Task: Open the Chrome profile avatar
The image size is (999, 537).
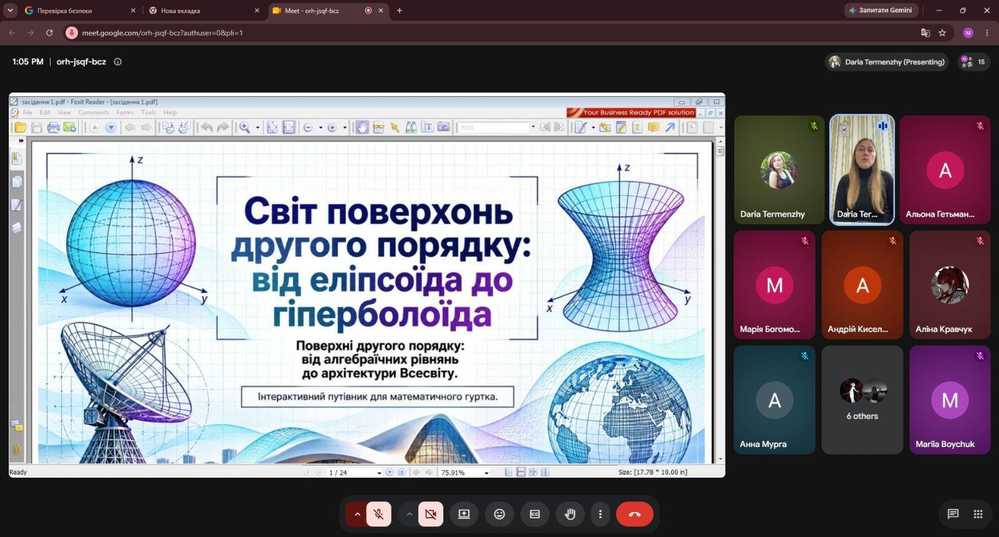Action: point(968,32)
